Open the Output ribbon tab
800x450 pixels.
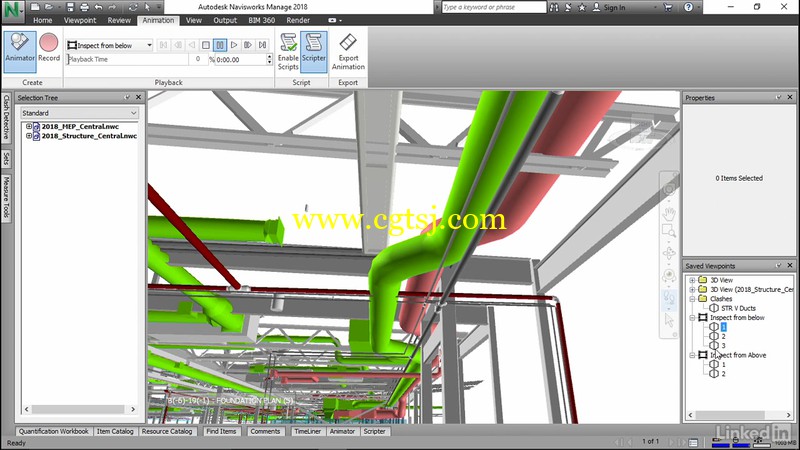(225, 20)
